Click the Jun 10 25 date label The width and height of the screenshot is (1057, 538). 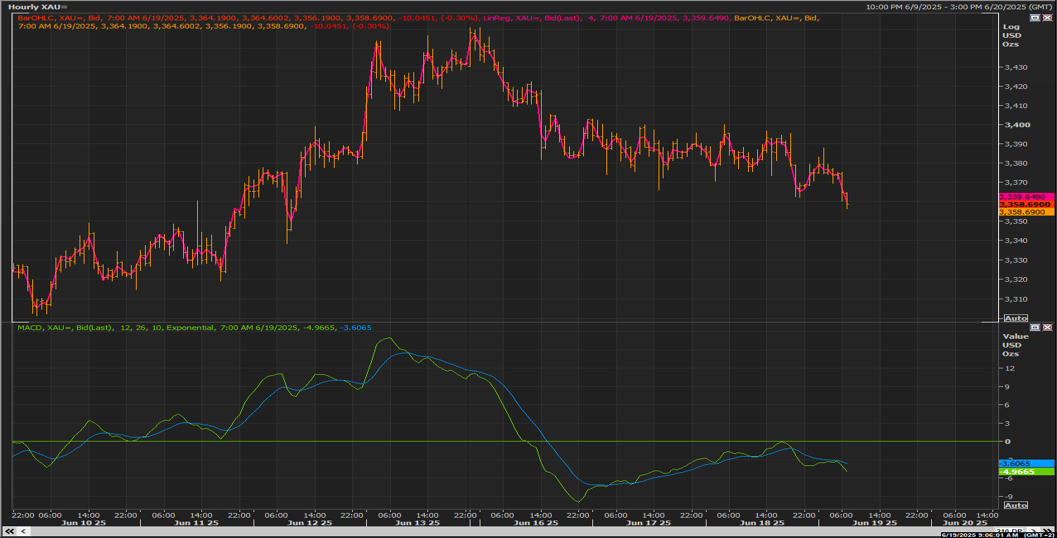[x=84, y=523]
